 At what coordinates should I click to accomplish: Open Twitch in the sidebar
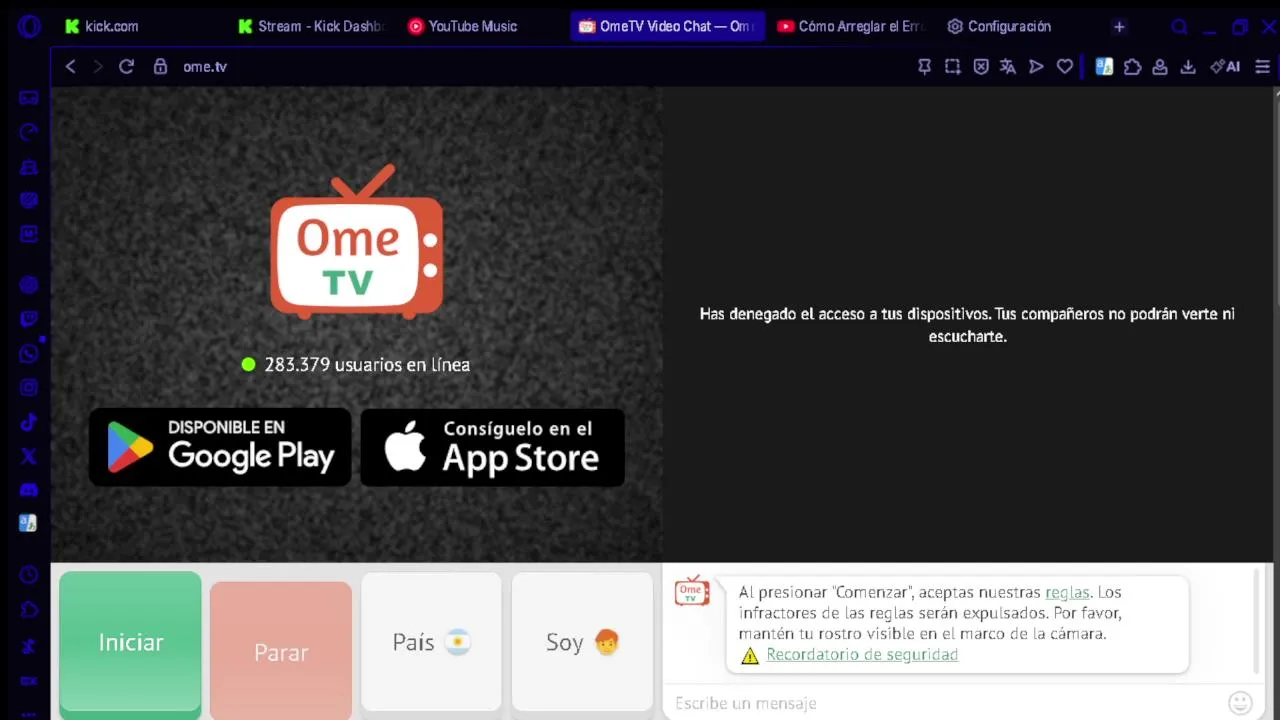[x=28, y=319]
